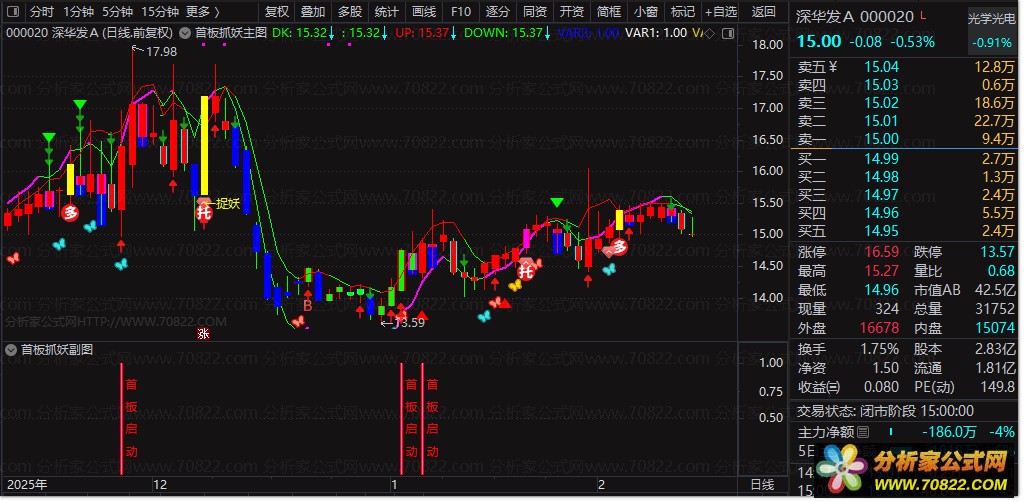This screenshot has height=501, width=1024.
Task: Open the 复权 adjustment option
Action: (x=277, y=11)
